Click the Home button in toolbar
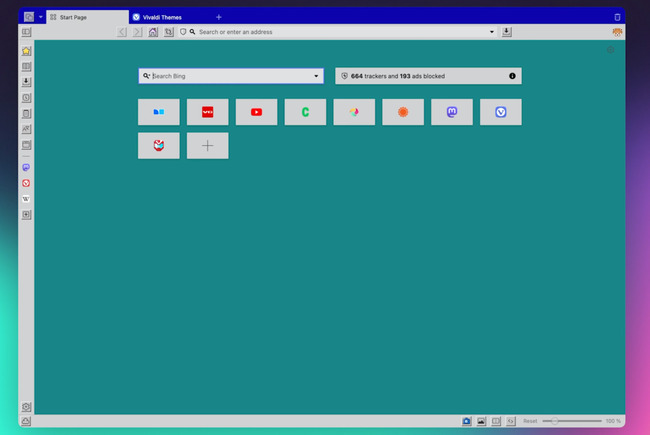 (153, 32)
